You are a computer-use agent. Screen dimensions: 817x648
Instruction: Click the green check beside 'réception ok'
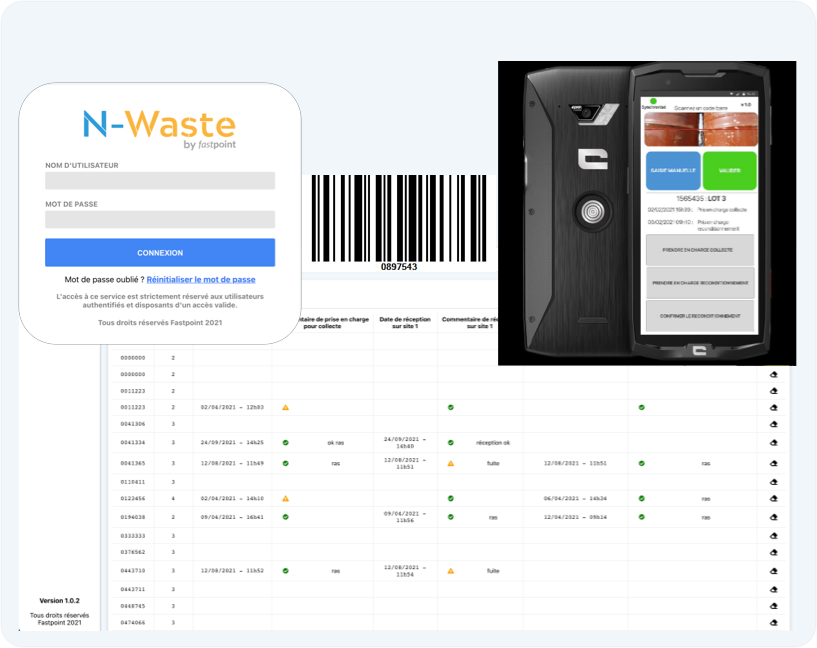(x=451, y=443)
